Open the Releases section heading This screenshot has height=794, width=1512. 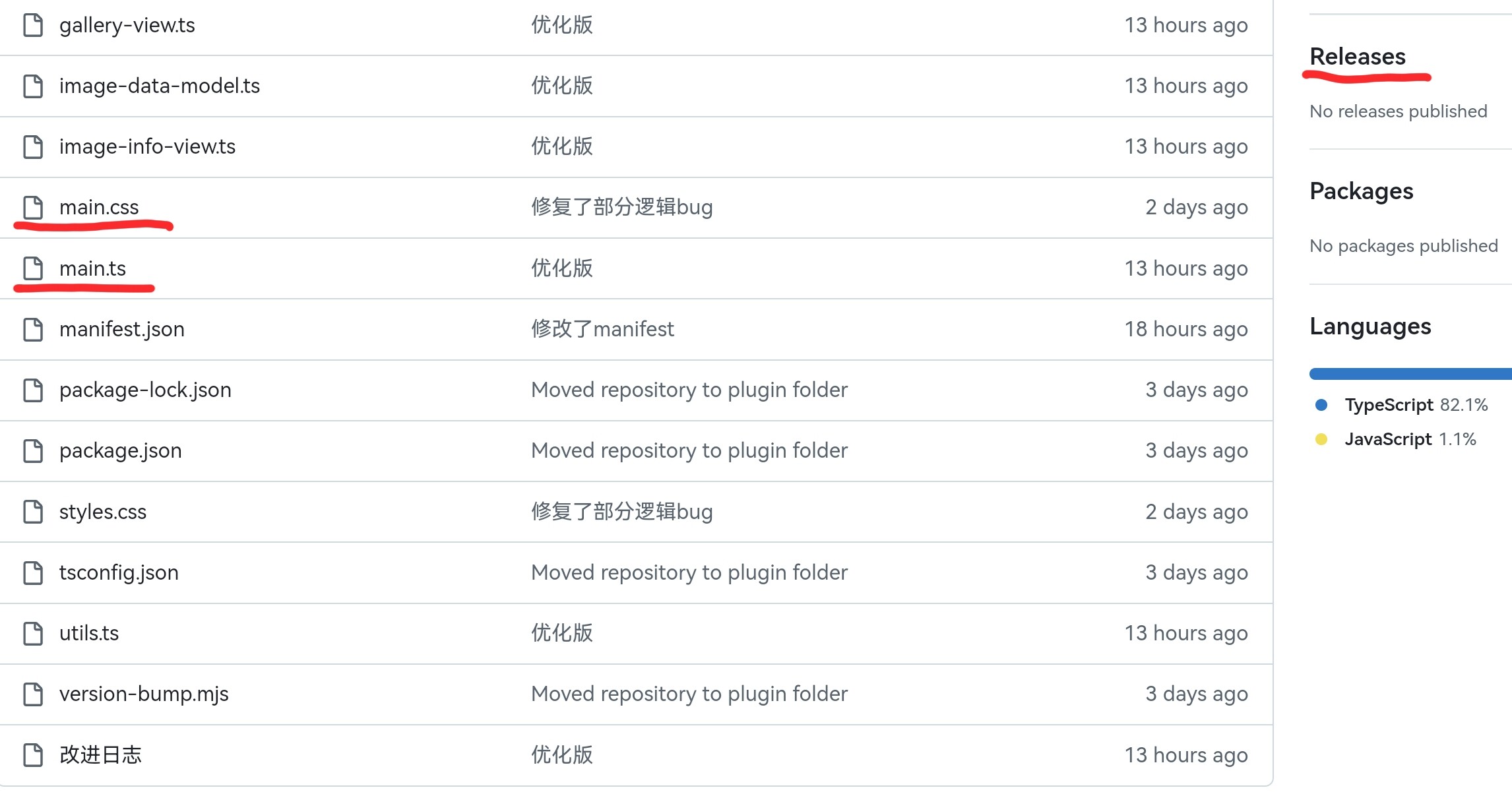(1357, 57)
